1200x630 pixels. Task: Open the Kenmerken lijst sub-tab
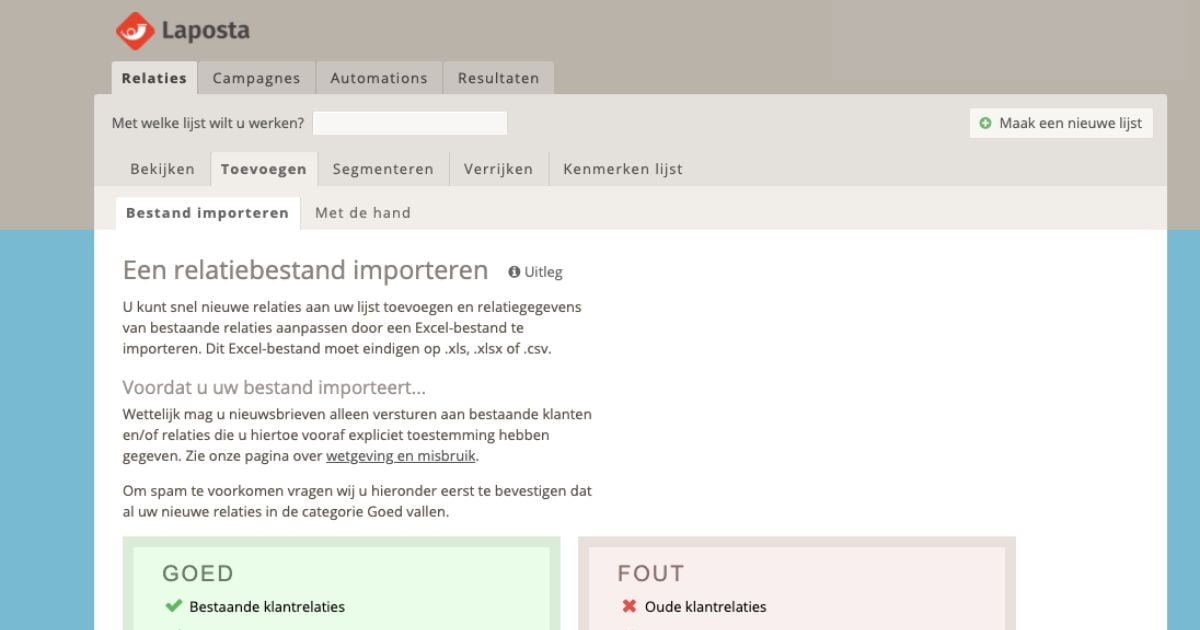[x=622, y=169]
